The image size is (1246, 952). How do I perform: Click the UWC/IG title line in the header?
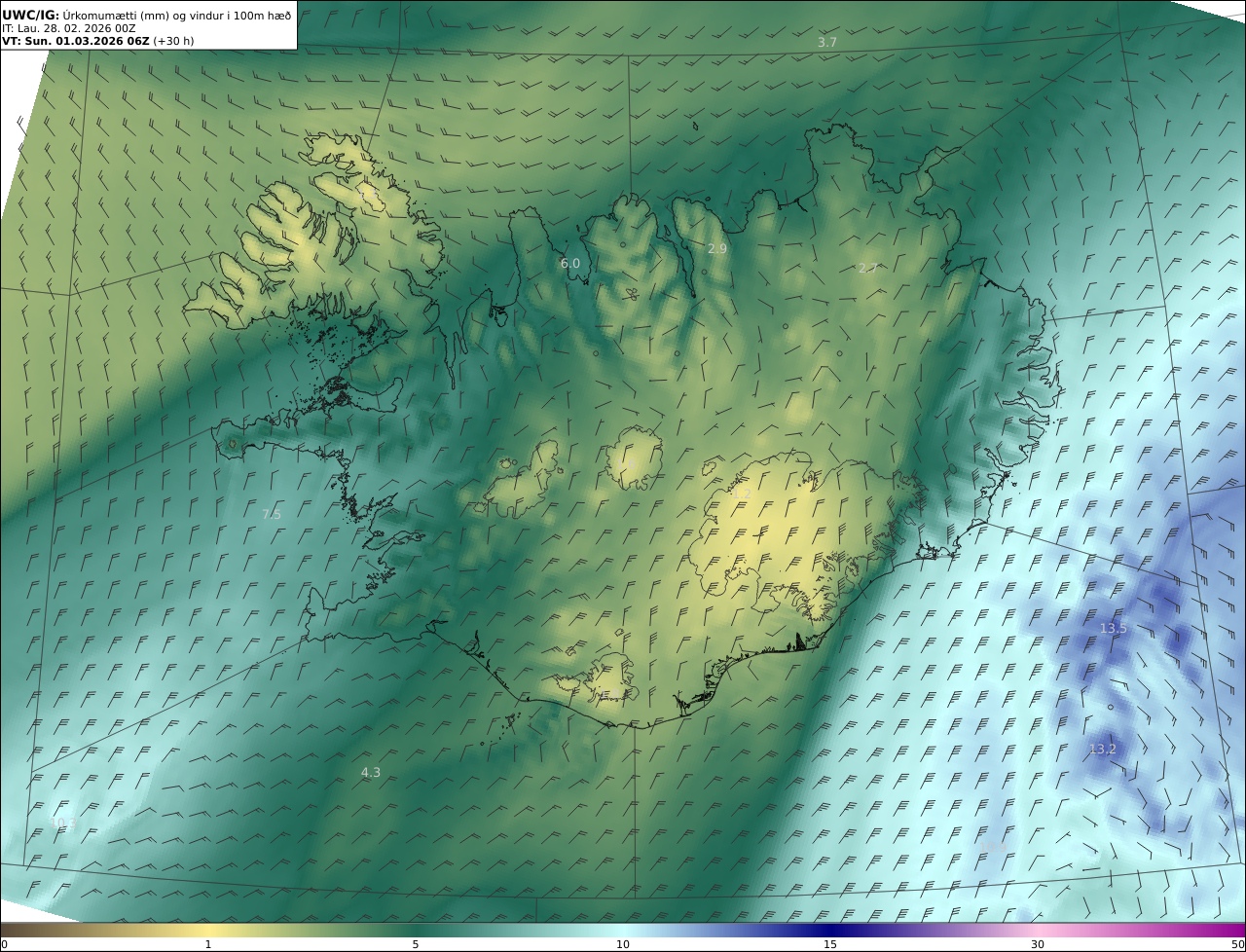[146, 15]
